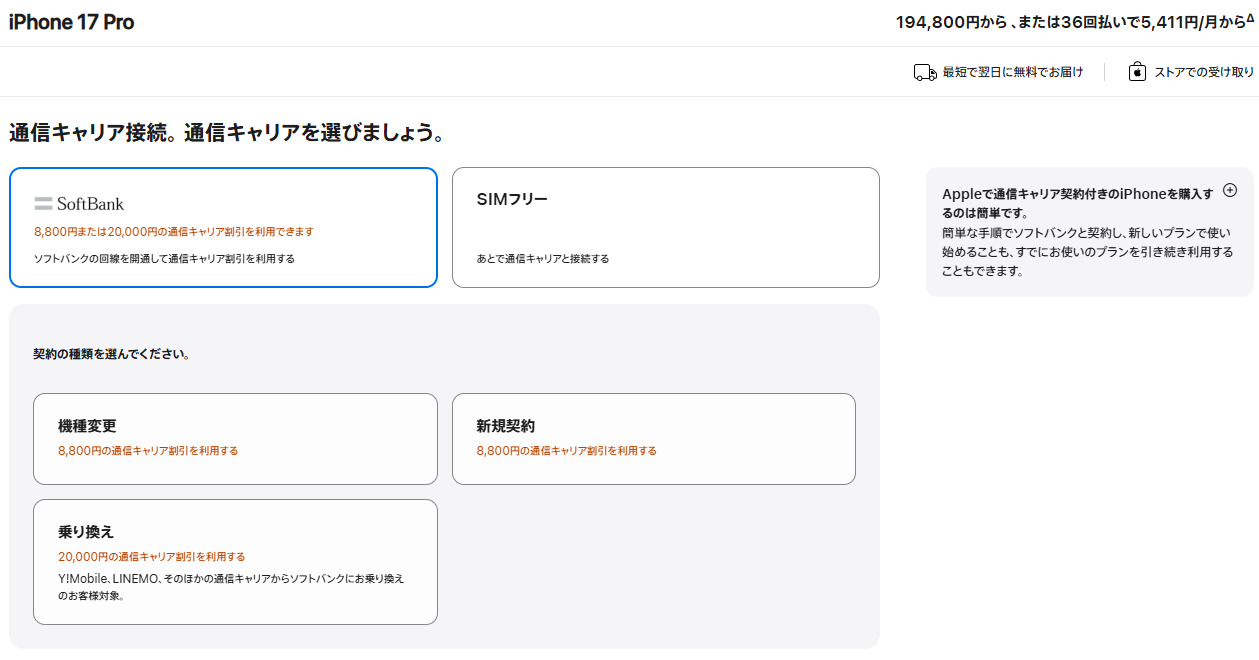Select the SoftBank carrier option
Image resolution: width=1259 pixels, height=660 pixels.
(x=223, y=227)
